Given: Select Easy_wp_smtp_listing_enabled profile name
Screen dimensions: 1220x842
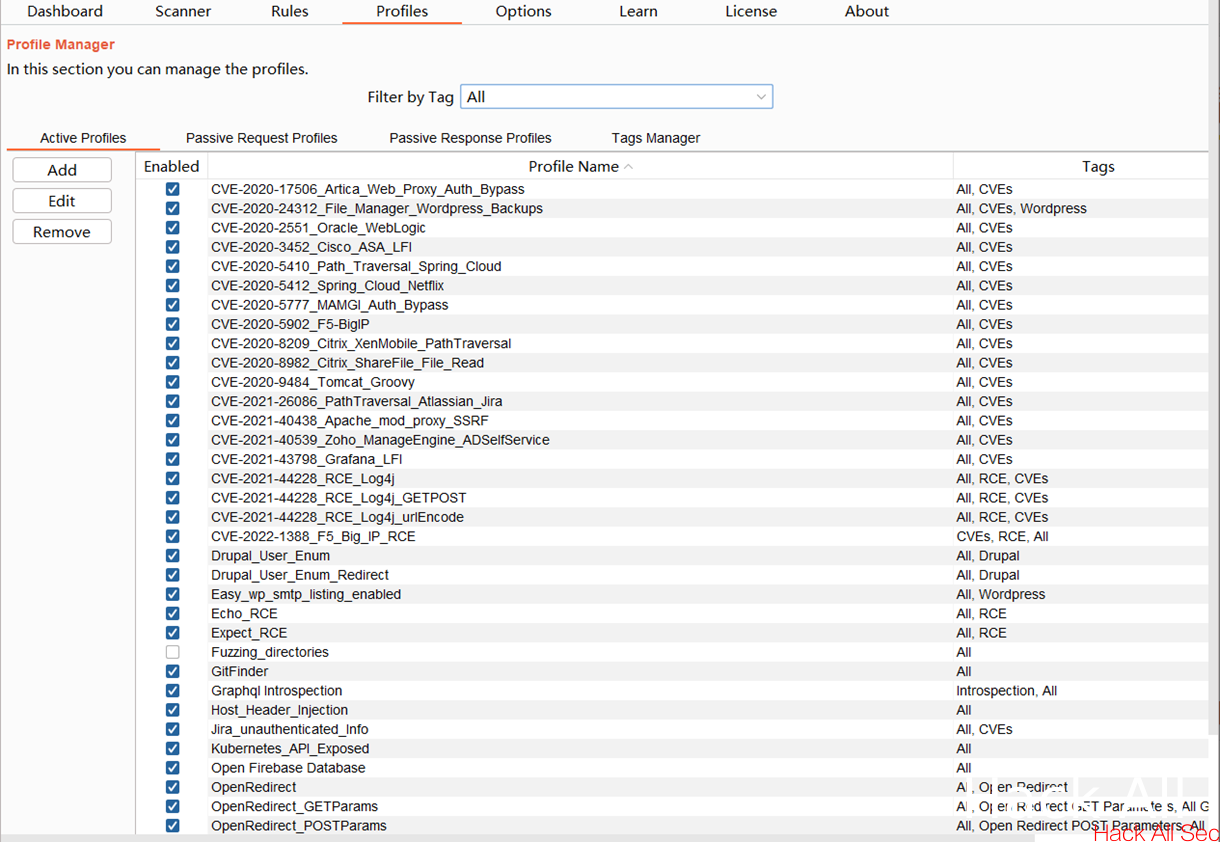Looking at the screenshot, I should [306, 594].
